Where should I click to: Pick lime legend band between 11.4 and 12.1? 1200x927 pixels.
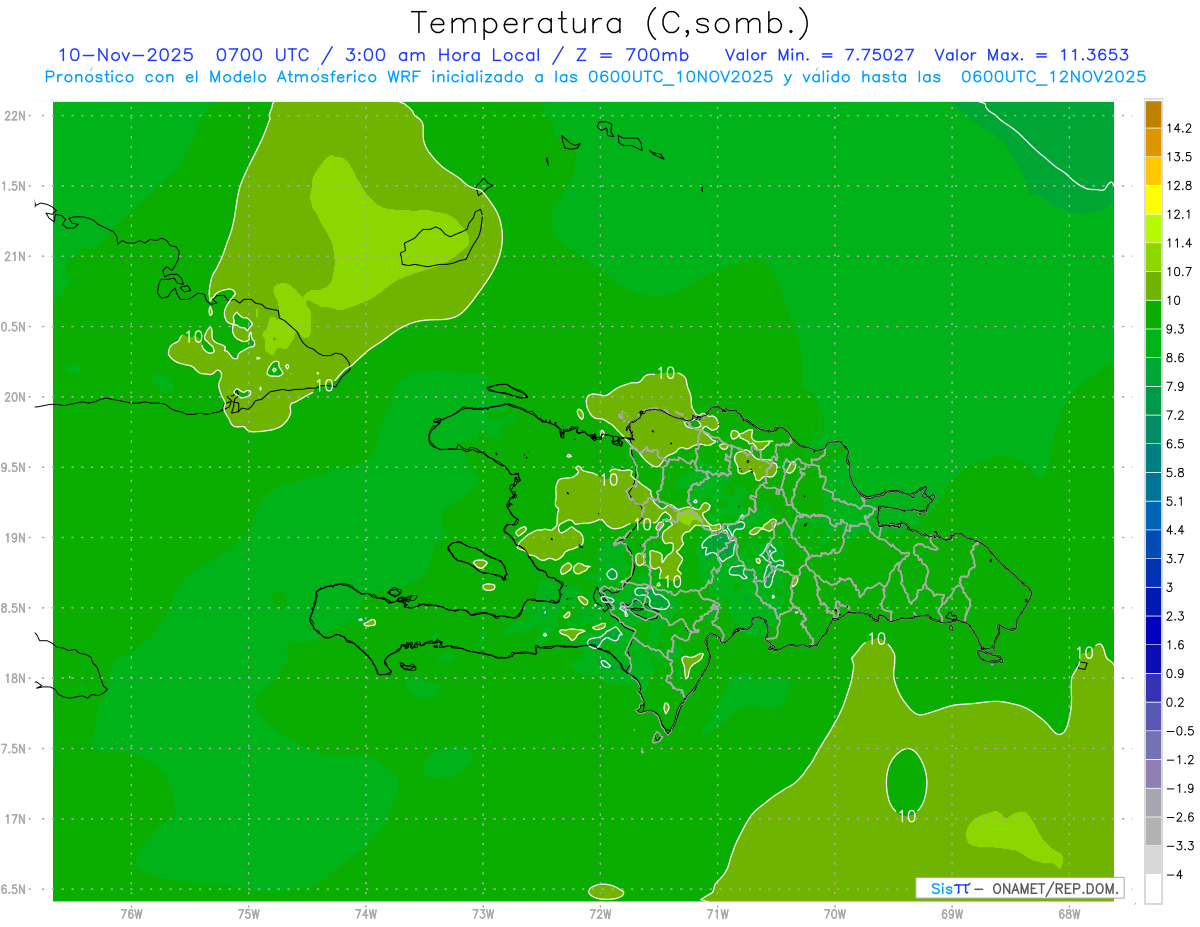tap(1153, 228)
